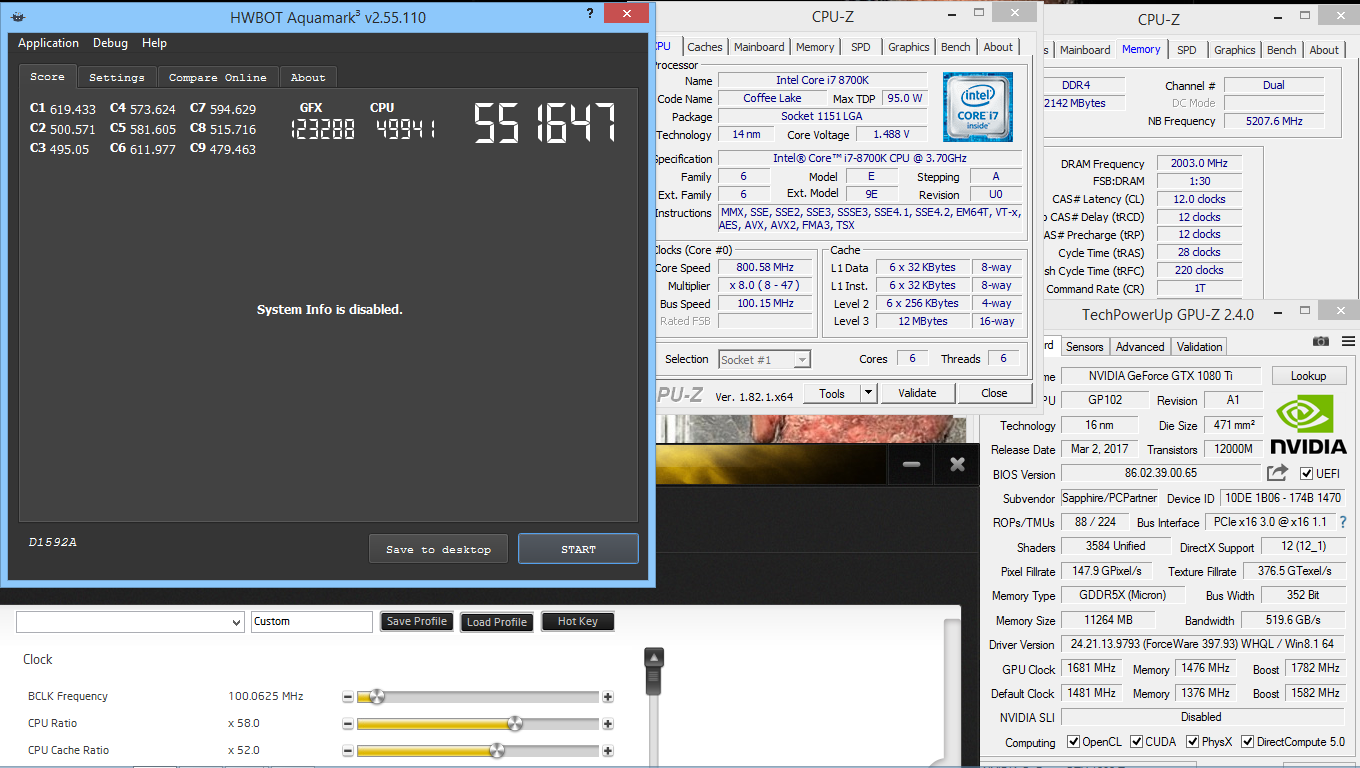Select the Score tab in Aquamark
Viewport: 1360px width, 768px height.
[x=47, y=76]
